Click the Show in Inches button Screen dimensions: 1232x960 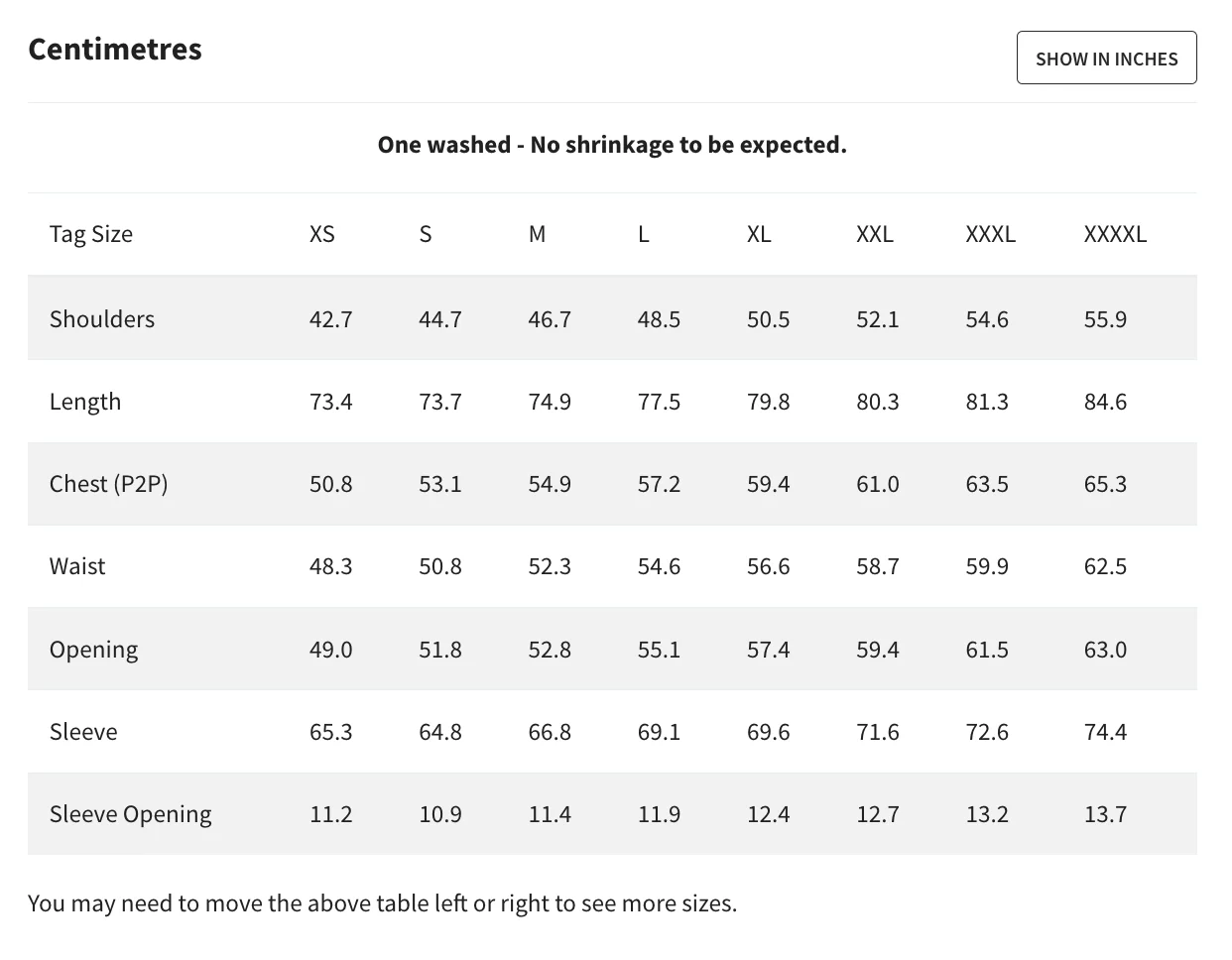click(x=1106, y=59)
